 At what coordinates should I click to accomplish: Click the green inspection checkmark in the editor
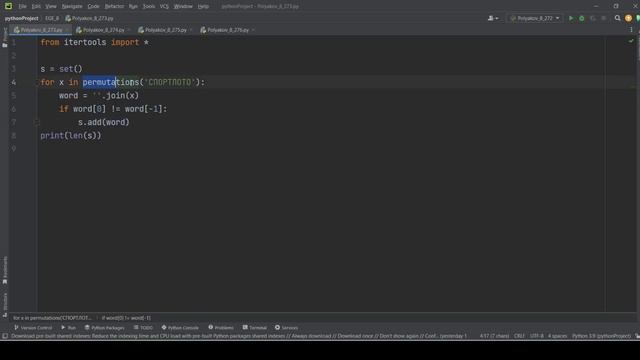(x=631, y=41)
